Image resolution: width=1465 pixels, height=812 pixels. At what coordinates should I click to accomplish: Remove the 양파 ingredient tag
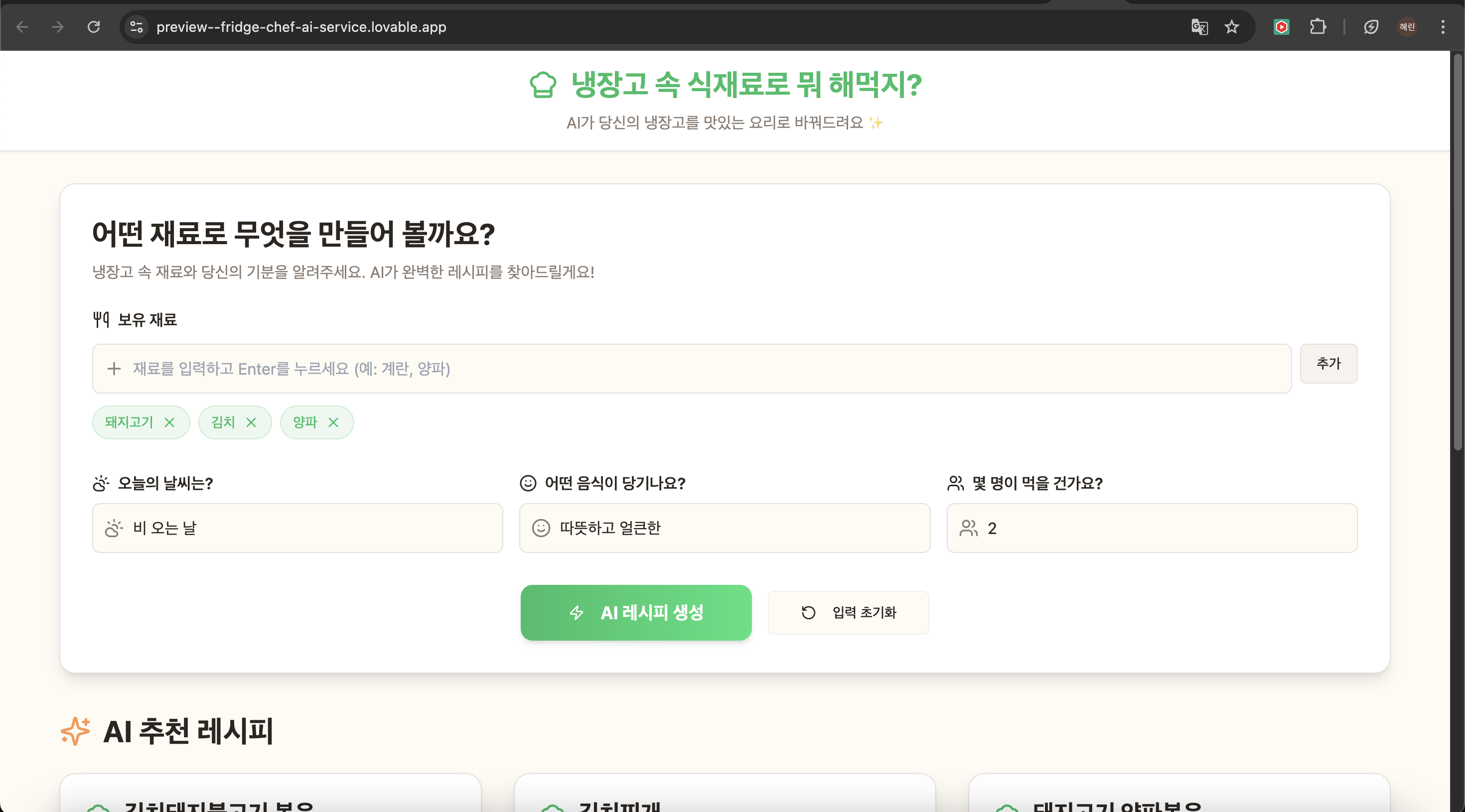click(x=333, y=422)
